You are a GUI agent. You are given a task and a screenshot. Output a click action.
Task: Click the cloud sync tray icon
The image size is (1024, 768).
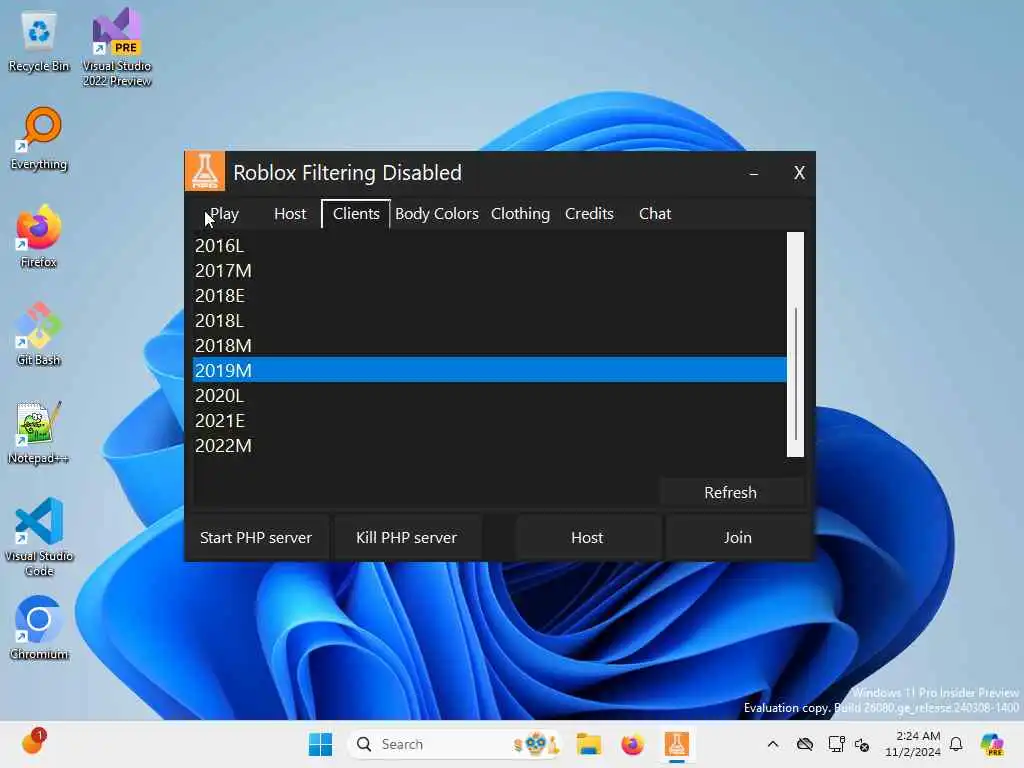pyautogui.click(x=805, y=744)
